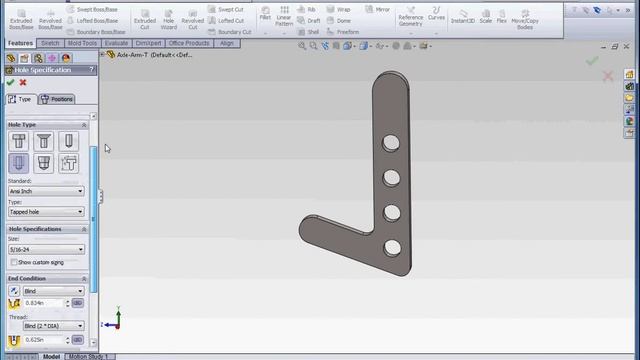Click the blind hole depth field 0.834in
This screenshot has height=360, width=640.
(44, 303)
